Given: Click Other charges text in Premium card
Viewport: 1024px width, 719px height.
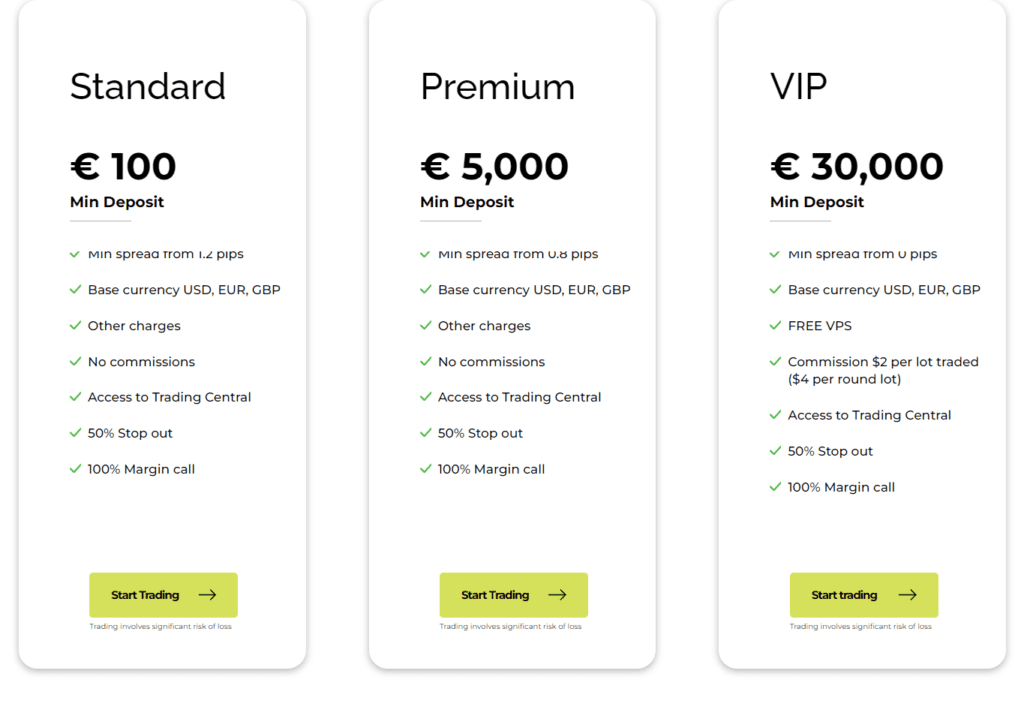Looking at the screenshot, I should pyautogui.click(x=484, y=326).
